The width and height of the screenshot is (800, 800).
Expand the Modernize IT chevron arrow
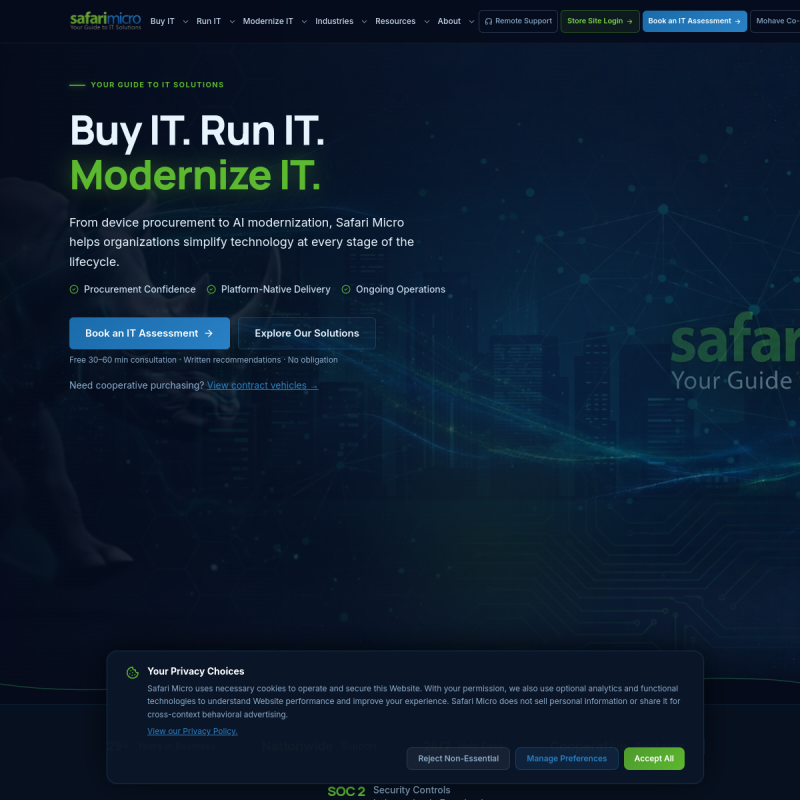(304, 21)
